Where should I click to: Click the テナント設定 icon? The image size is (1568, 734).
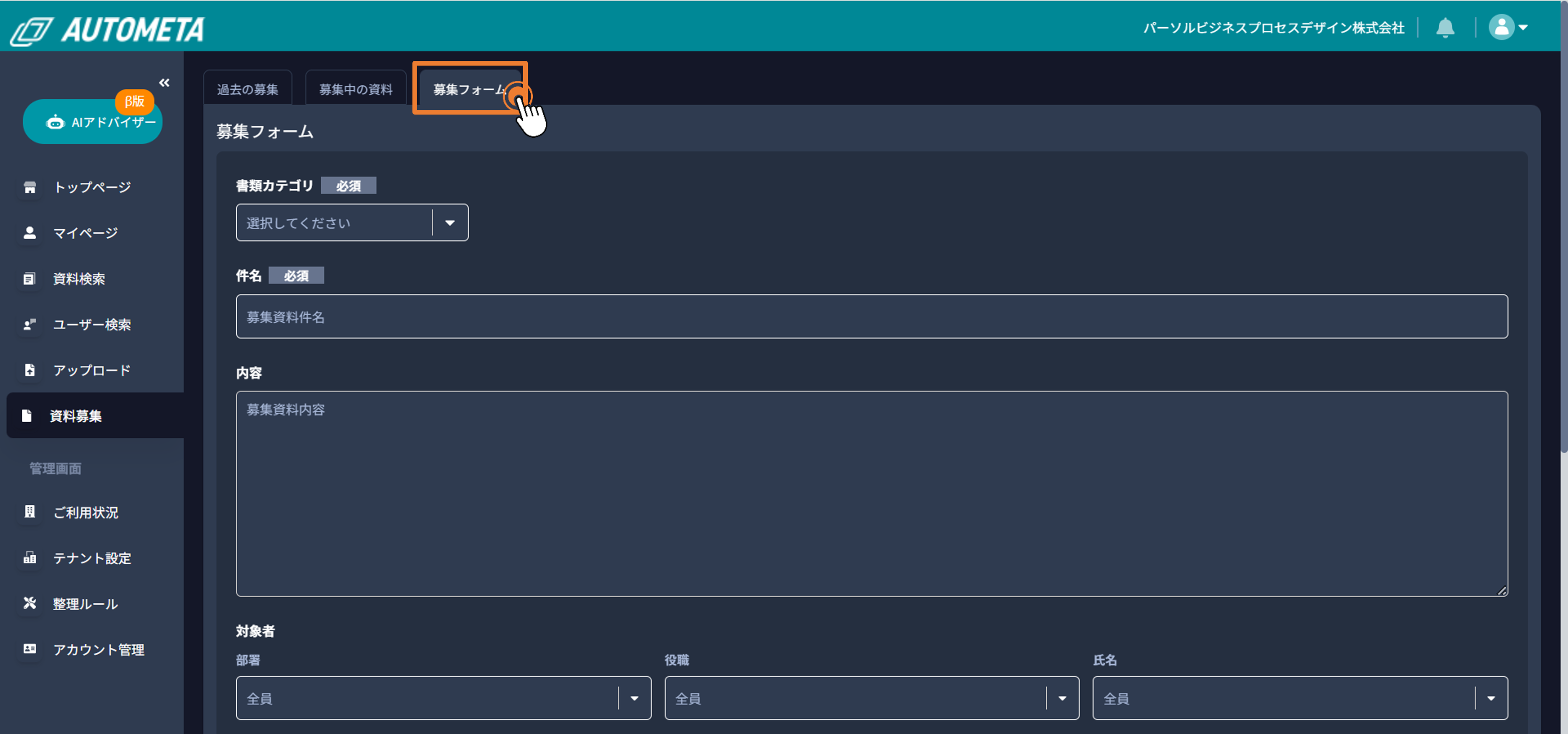coord(30,557)
